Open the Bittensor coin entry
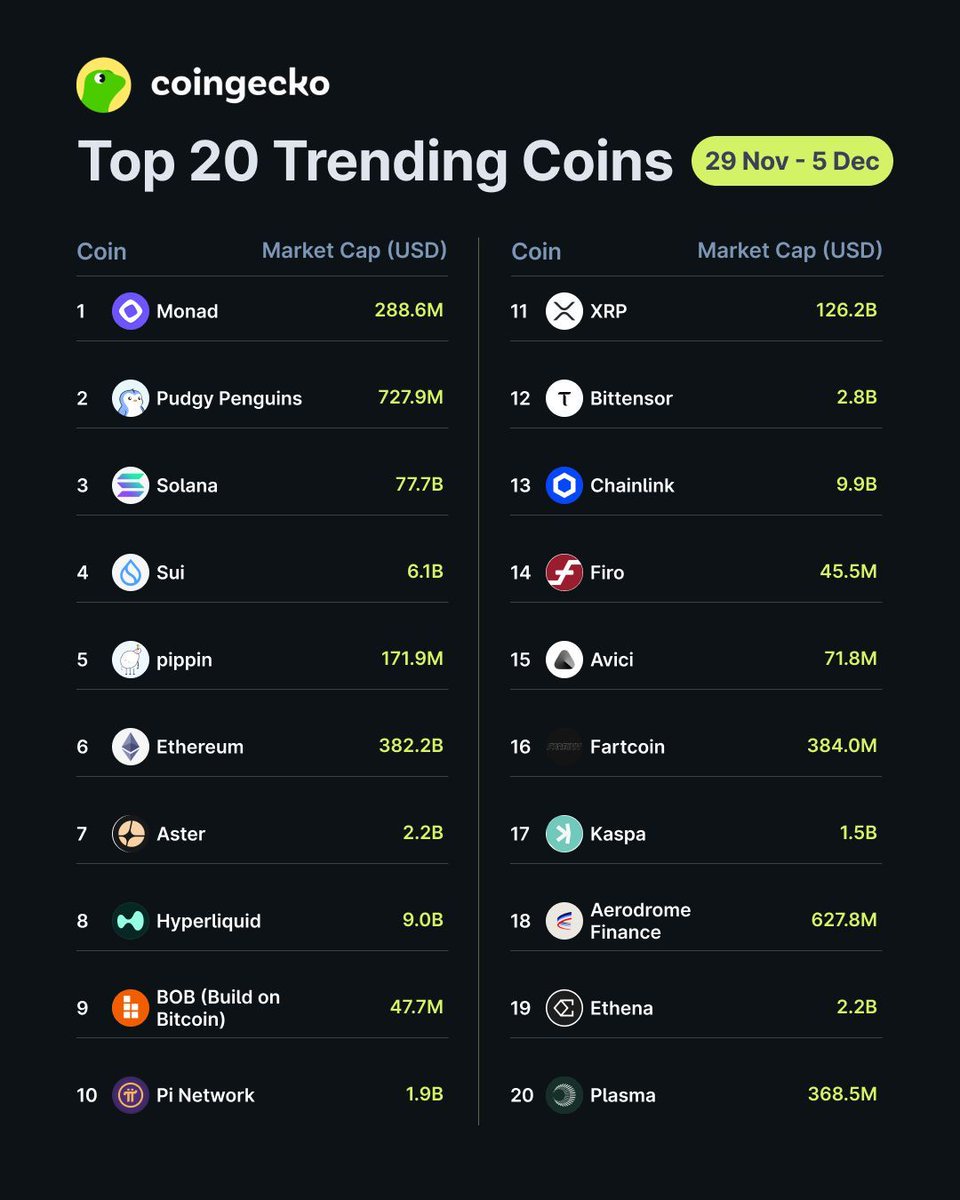Image resolution: width=960 pixels, height=1200 pixels. [630, 398]
